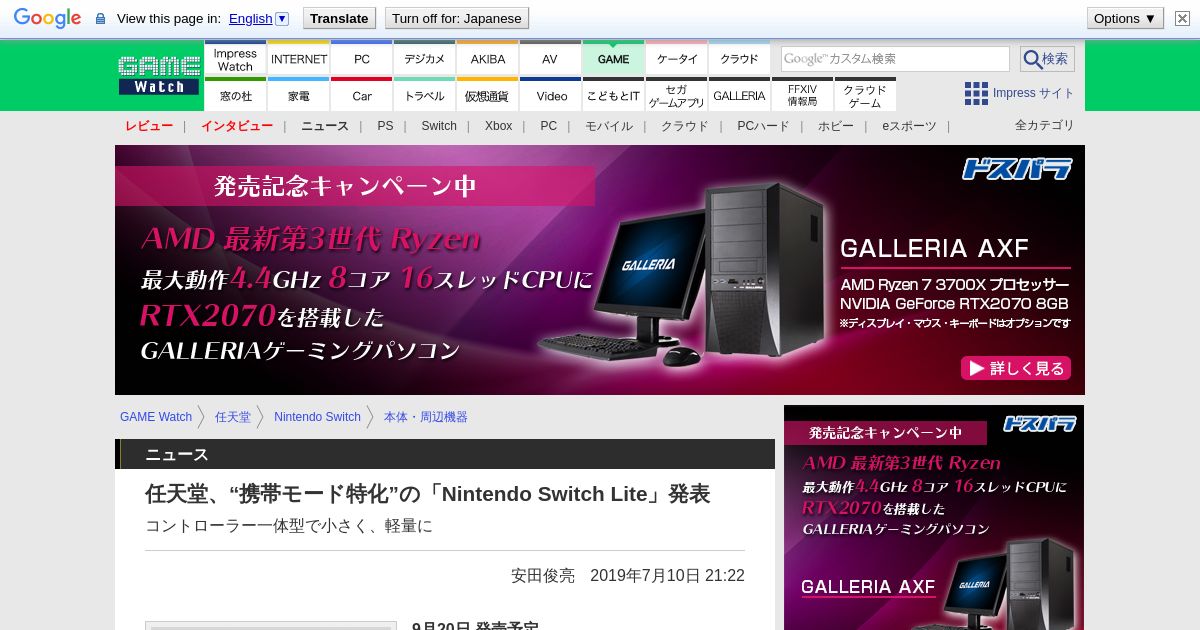Open the クラウド ゲーム tab

pos(865,95)
